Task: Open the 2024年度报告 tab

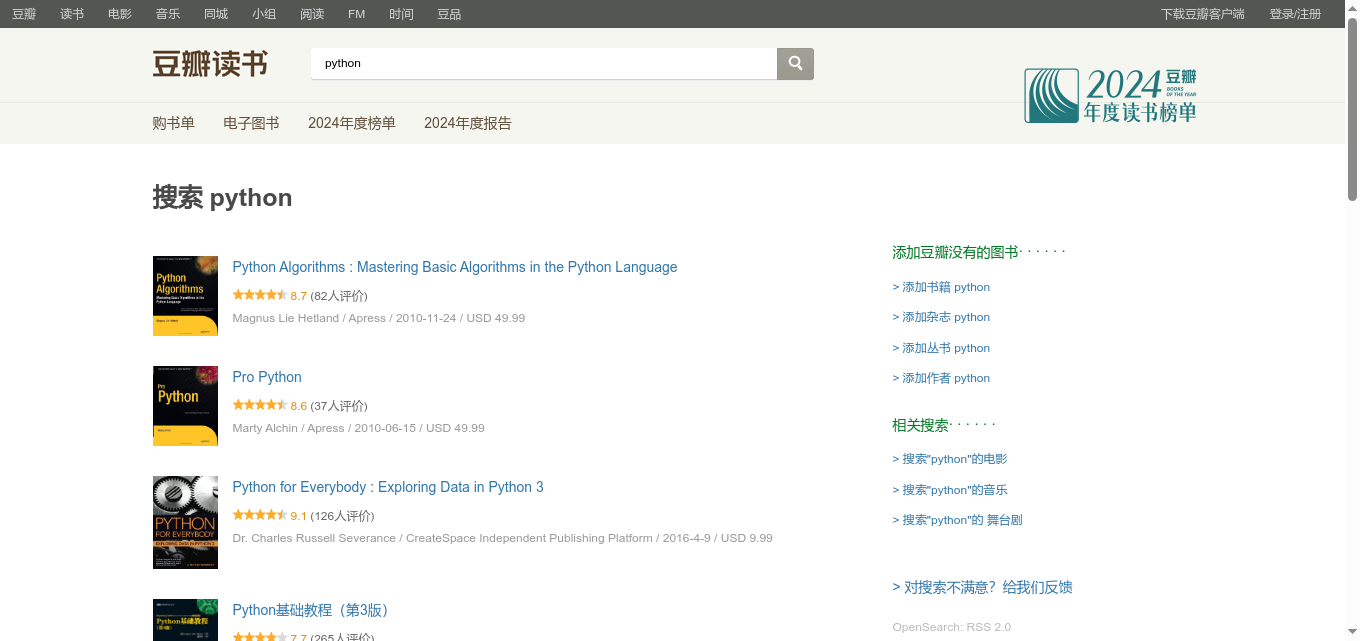Action: tap(468, 123)
